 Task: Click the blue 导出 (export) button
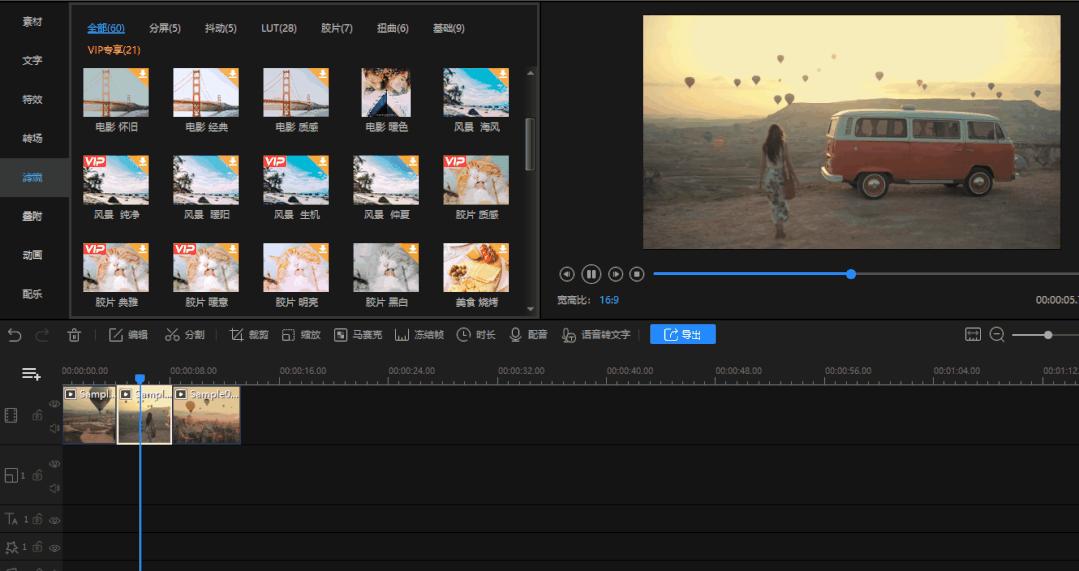682,335
